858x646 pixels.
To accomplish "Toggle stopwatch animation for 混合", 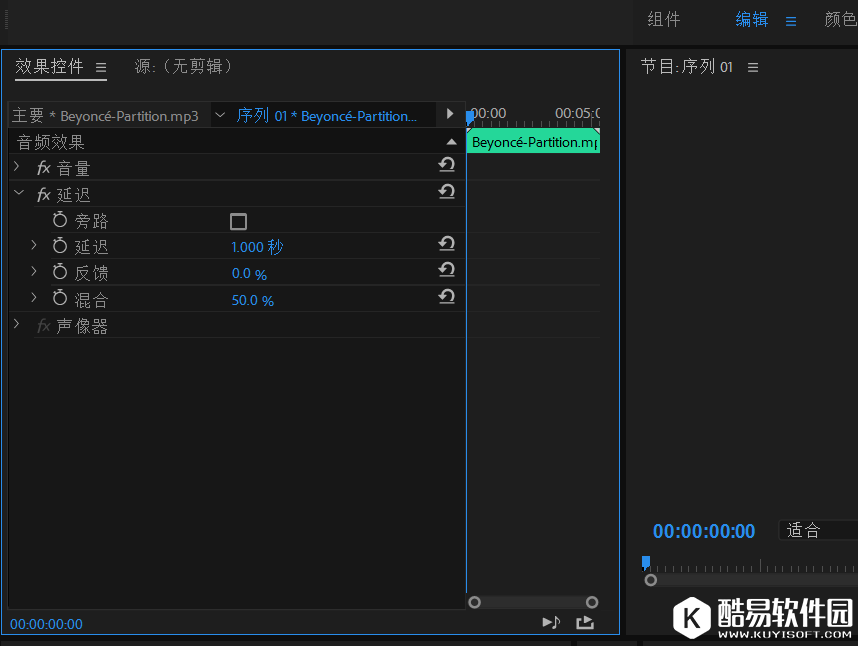I will tap(60, 299).
